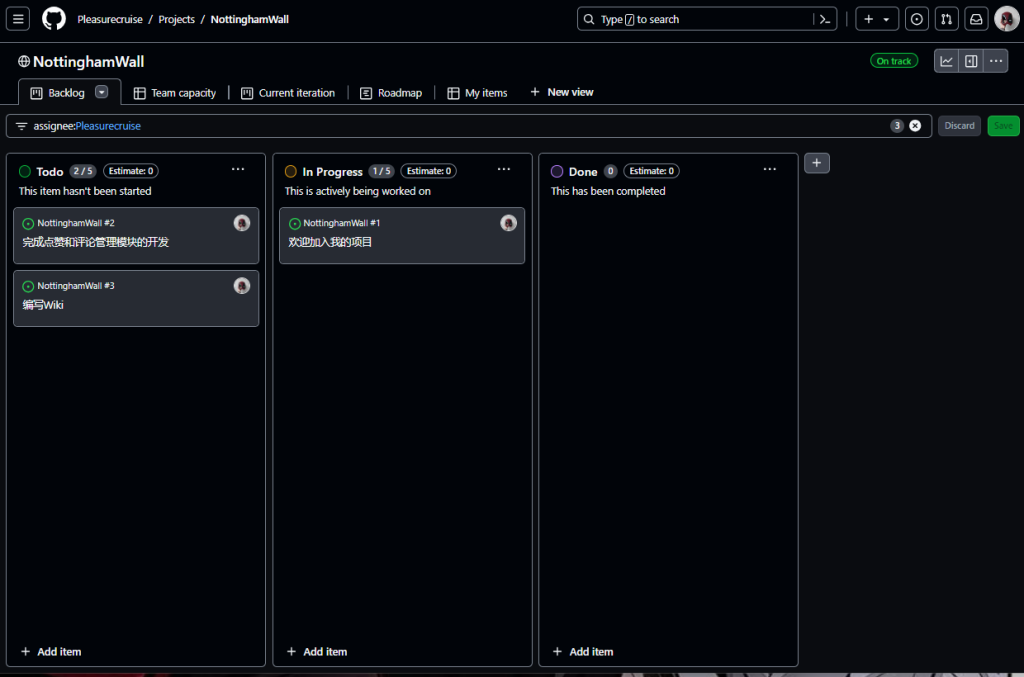The image size is (1024, 677).
Task: Open Backlog view options dropdown
Action: tap(101, 92)
